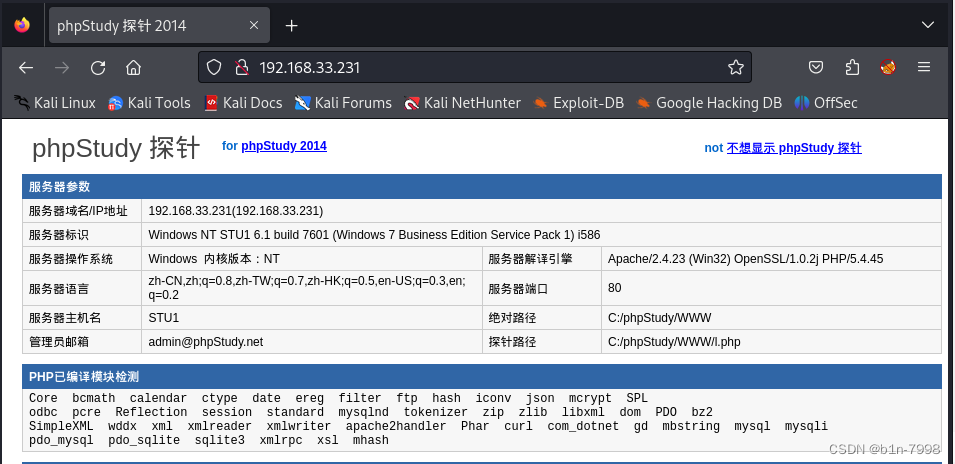955x464 pixels.
Task: Click the Windows 内核版本：NT value
Action: coord(214,259)
